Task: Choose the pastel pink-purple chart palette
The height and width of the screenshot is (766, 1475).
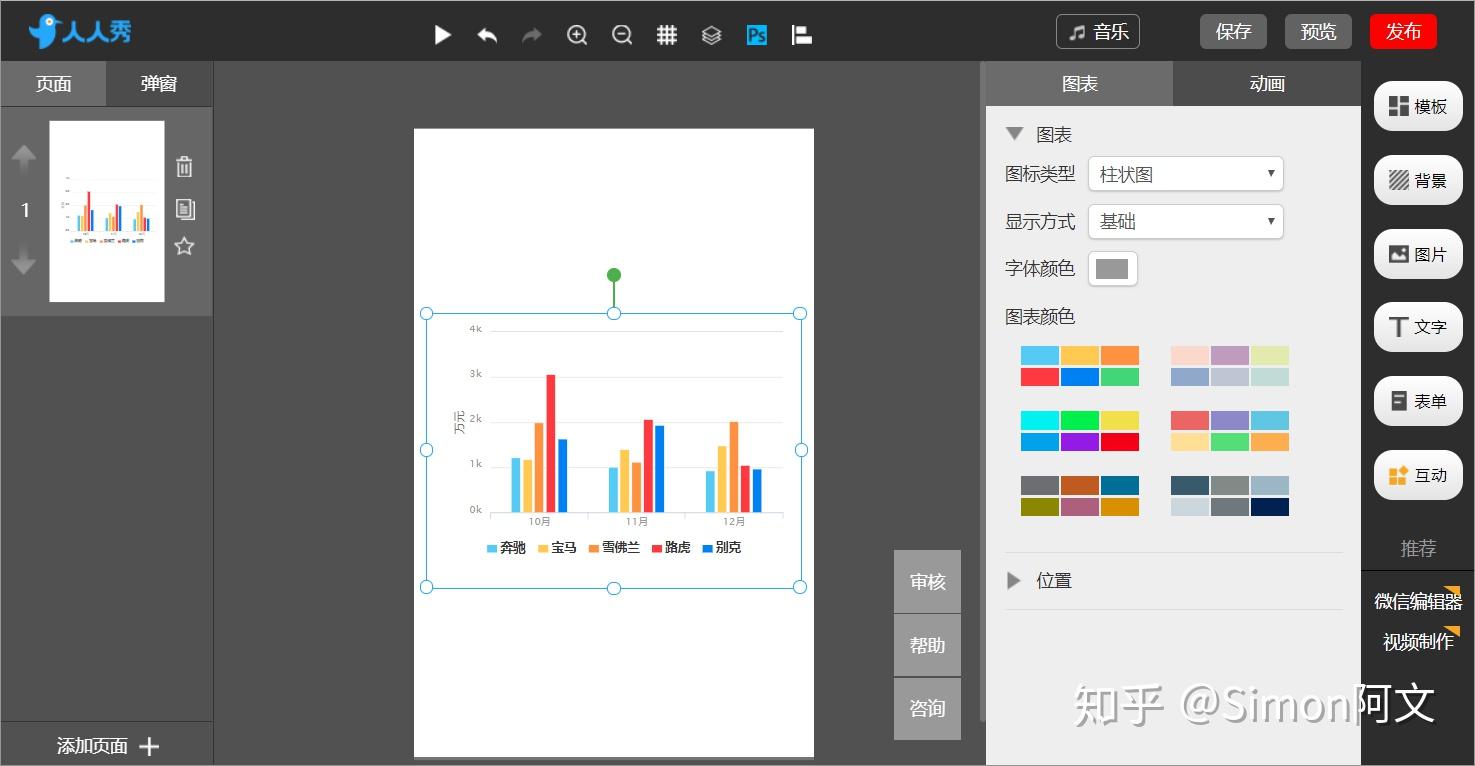Action: click(x=1230, y=366)
